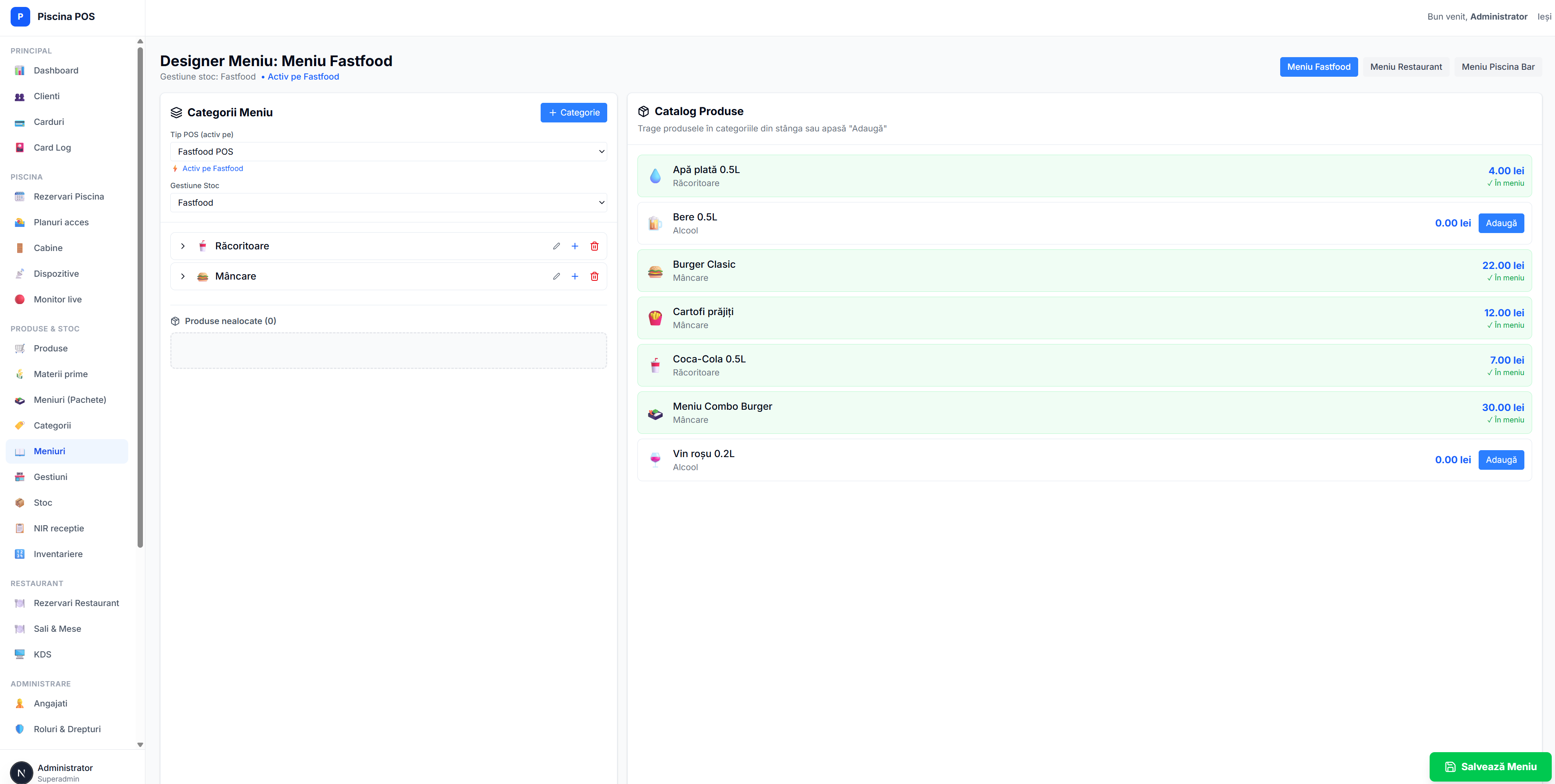Image resolution: width=1555 pixels, height=784 pixels.
Task: Open the Gestiune Stoc dropdown showing Fastfood
Action: point(388,203)
